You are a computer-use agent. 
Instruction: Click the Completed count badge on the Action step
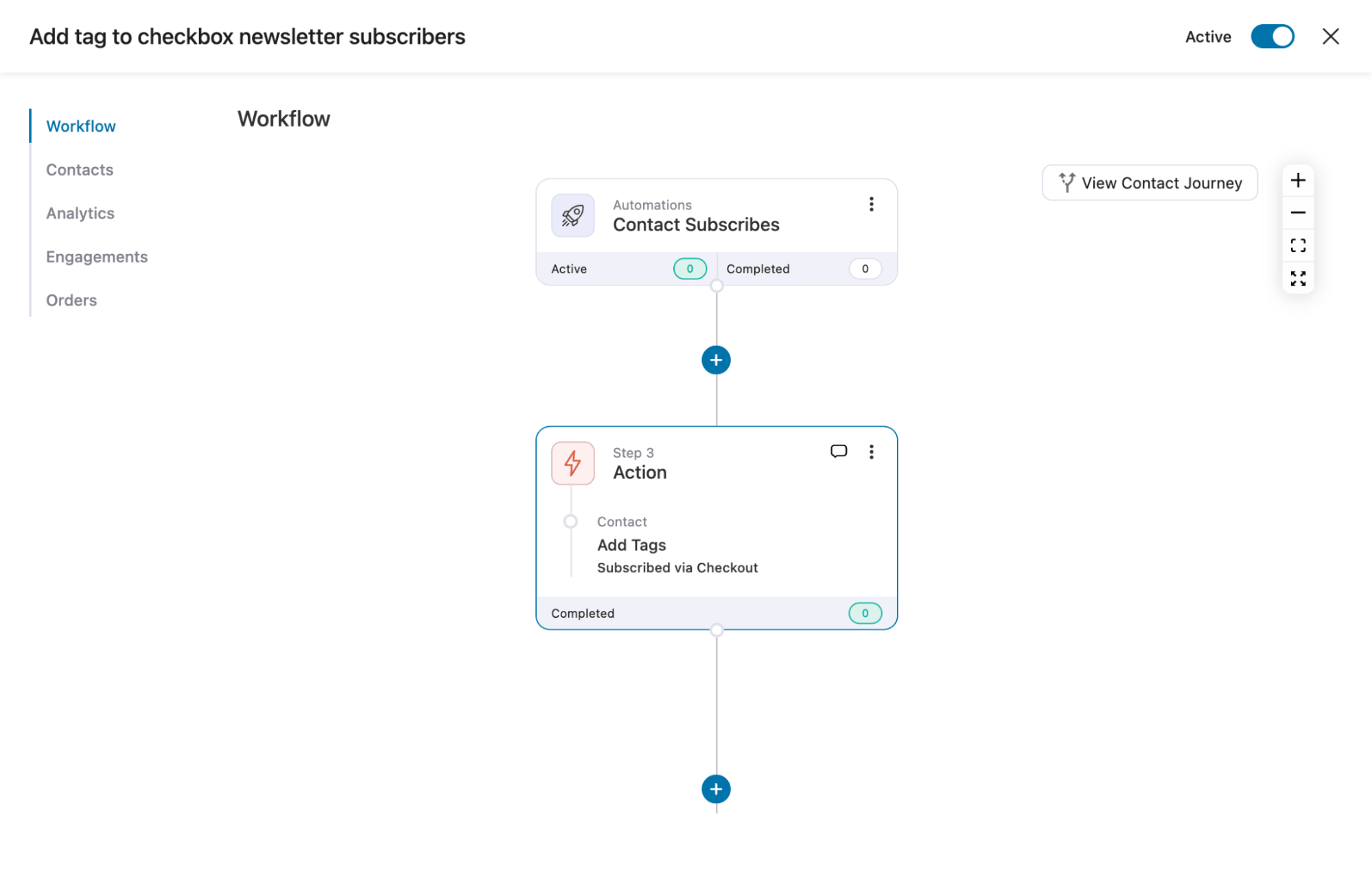pos(864,612)
